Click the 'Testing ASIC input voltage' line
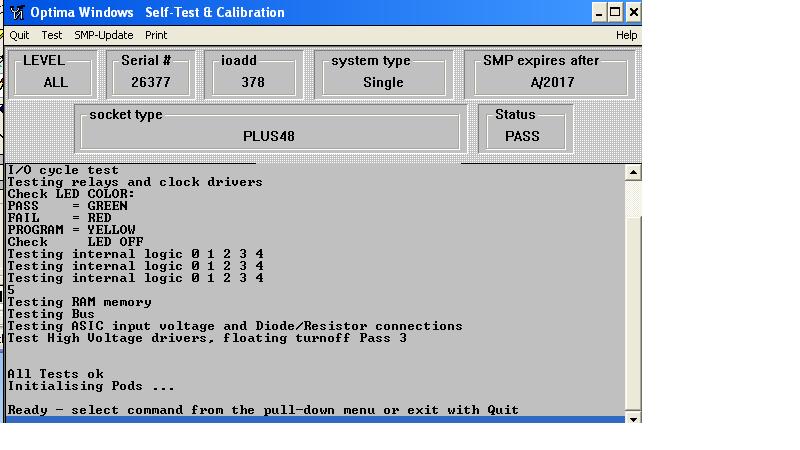 235,326
